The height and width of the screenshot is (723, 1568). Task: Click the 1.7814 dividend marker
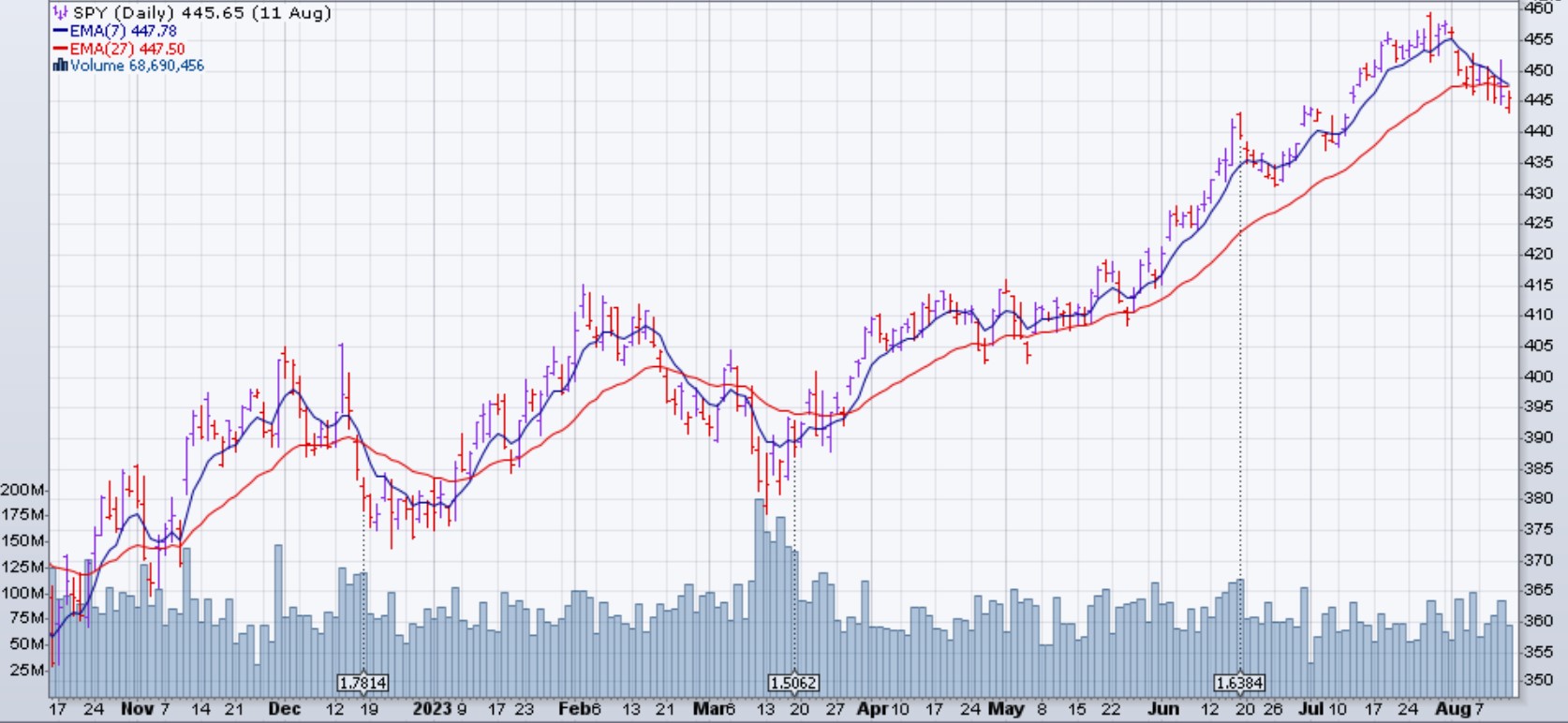(362, 683)
